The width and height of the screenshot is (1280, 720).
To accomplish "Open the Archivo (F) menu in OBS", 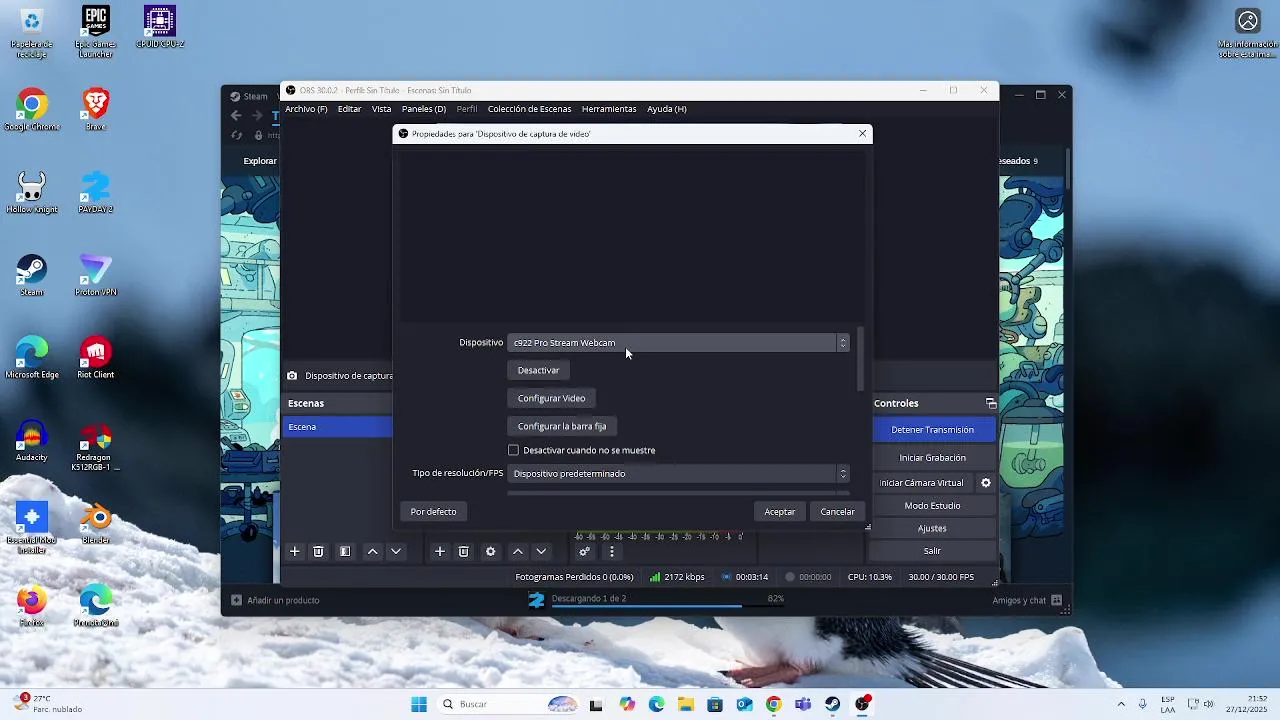I will pyautogui.click(x=306, y=109).
